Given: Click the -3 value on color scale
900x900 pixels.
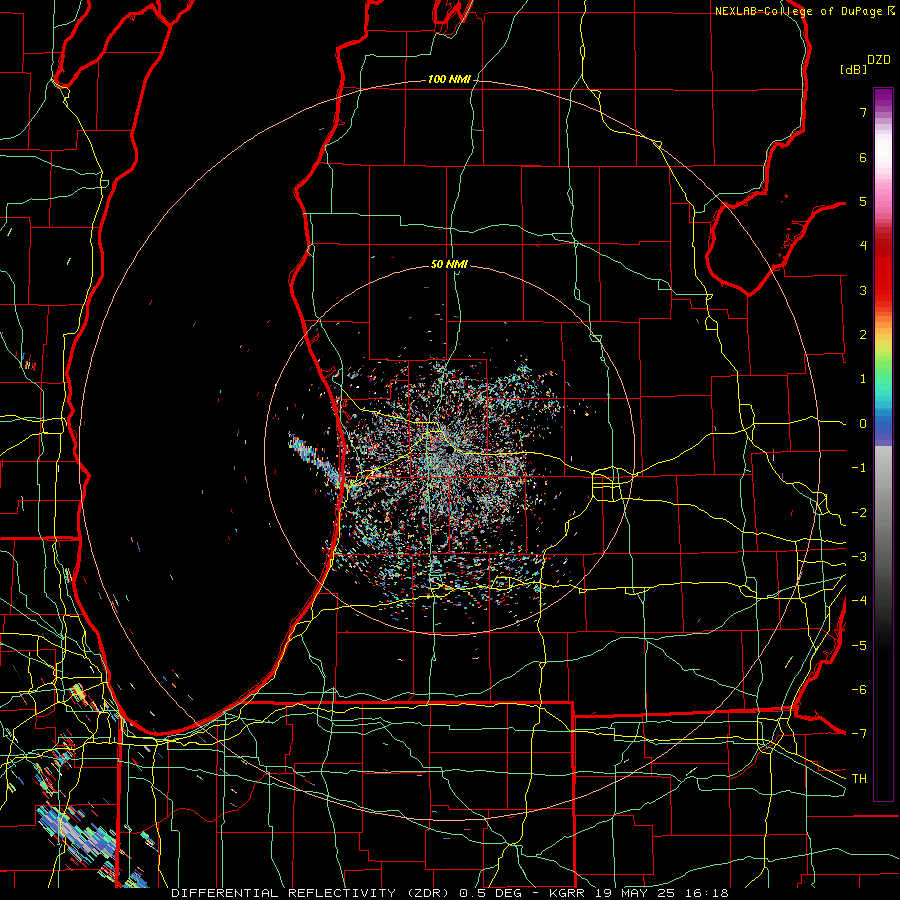Looking at the screenshot, I should [859, 557].
